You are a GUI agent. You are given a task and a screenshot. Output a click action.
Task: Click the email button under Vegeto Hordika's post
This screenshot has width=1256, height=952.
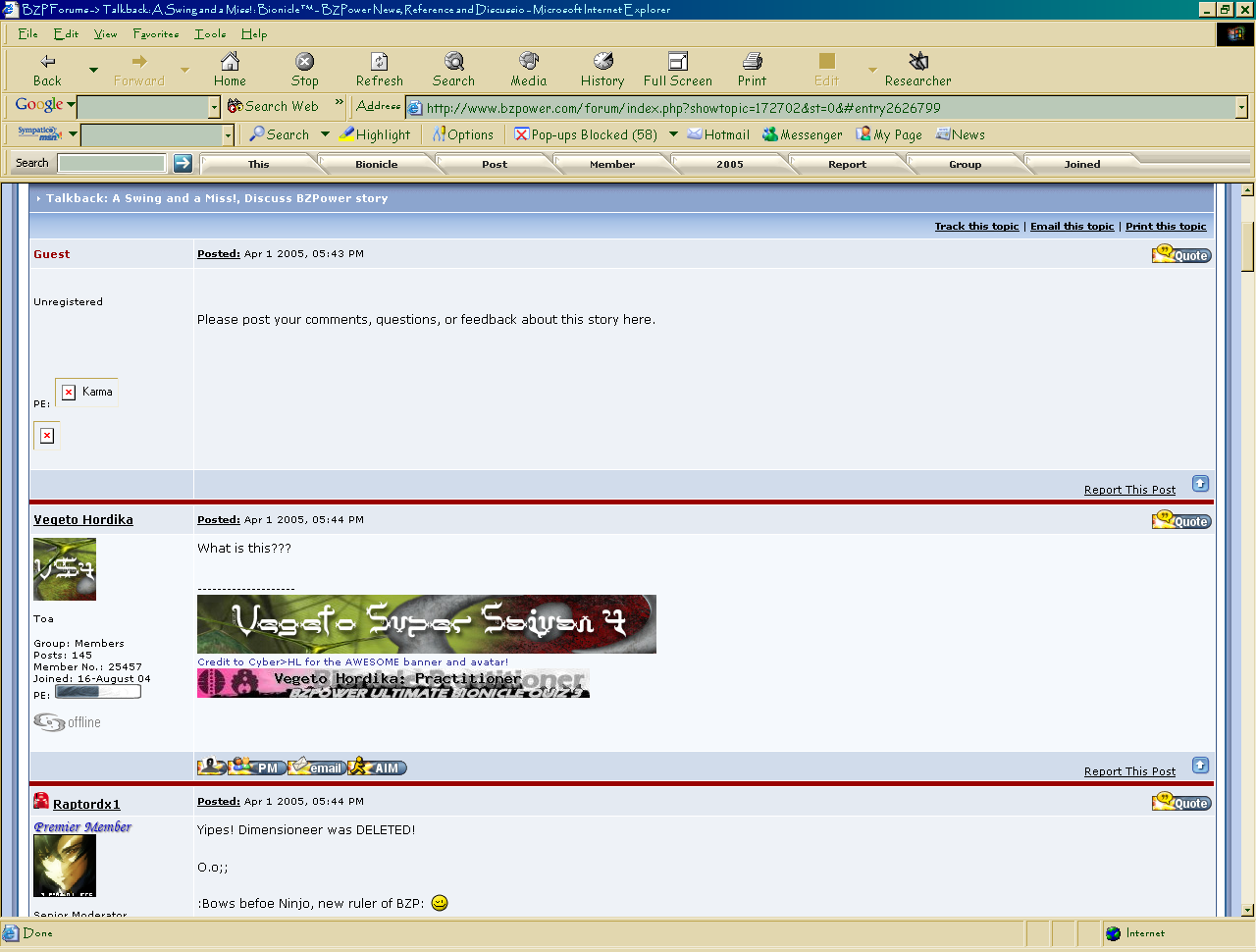point(317,767)
